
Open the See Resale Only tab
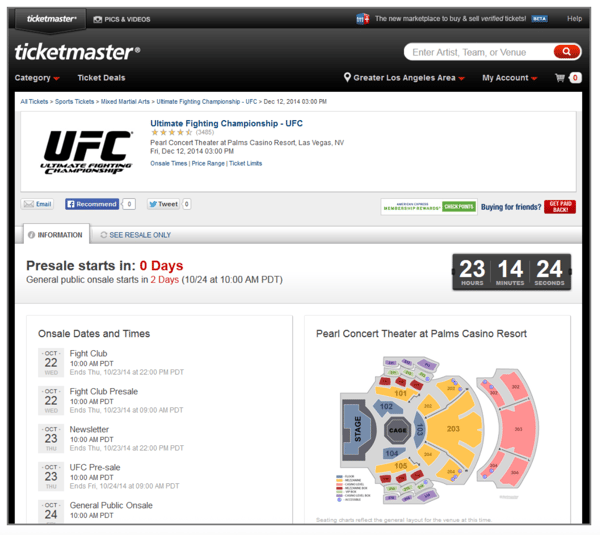[x=135, y=235]
